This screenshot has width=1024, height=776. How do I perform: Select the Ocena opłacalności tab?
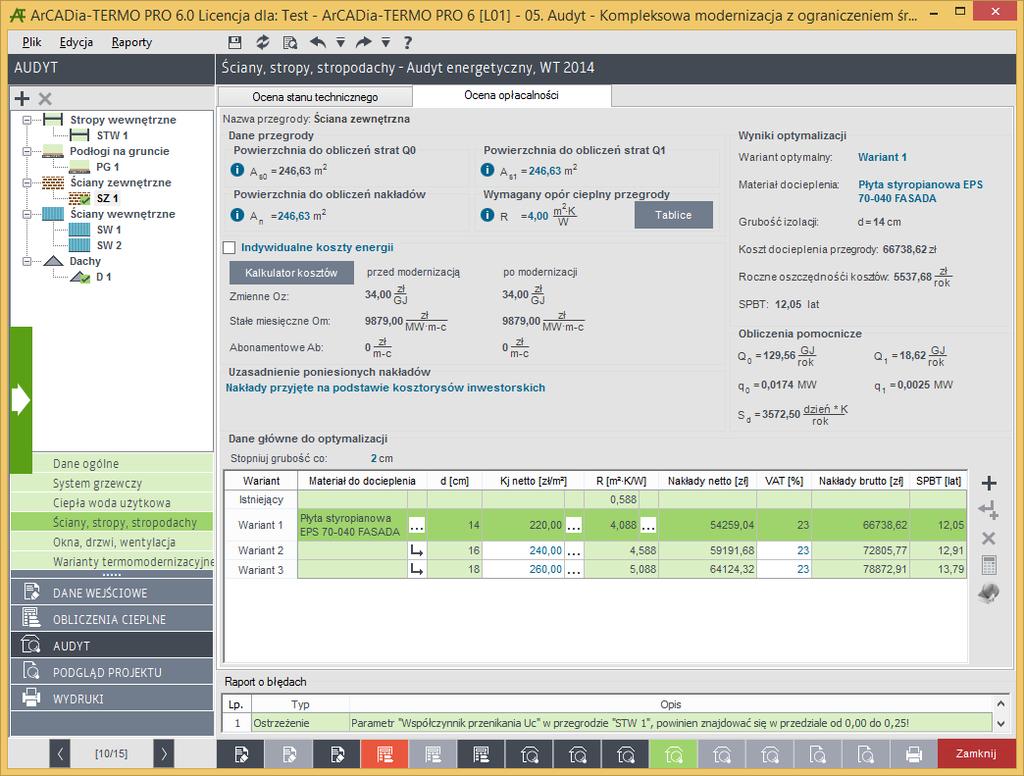(511, 95)
